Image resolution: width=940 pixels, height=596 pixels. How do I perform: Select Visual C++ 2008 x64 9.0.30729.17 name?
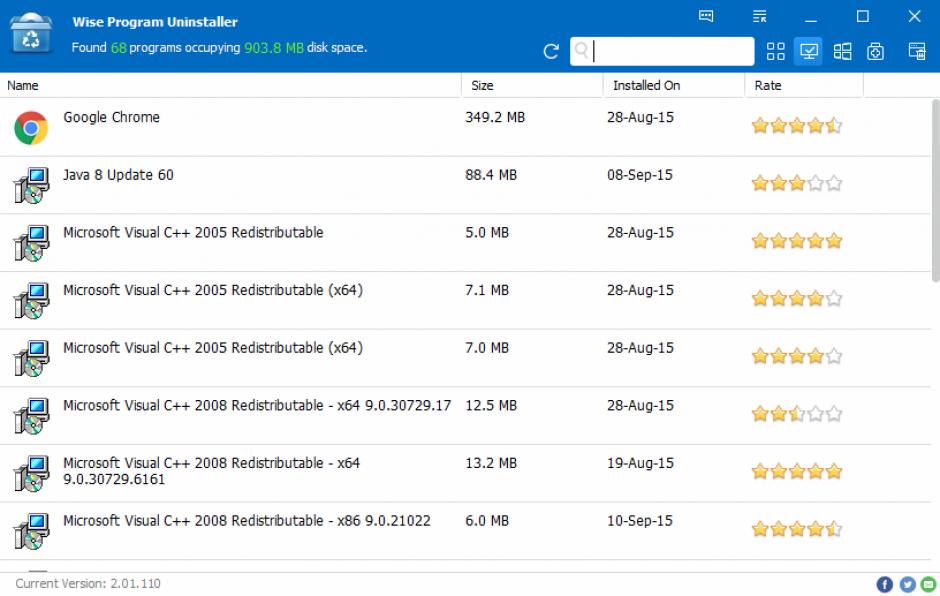coord(257,405)
